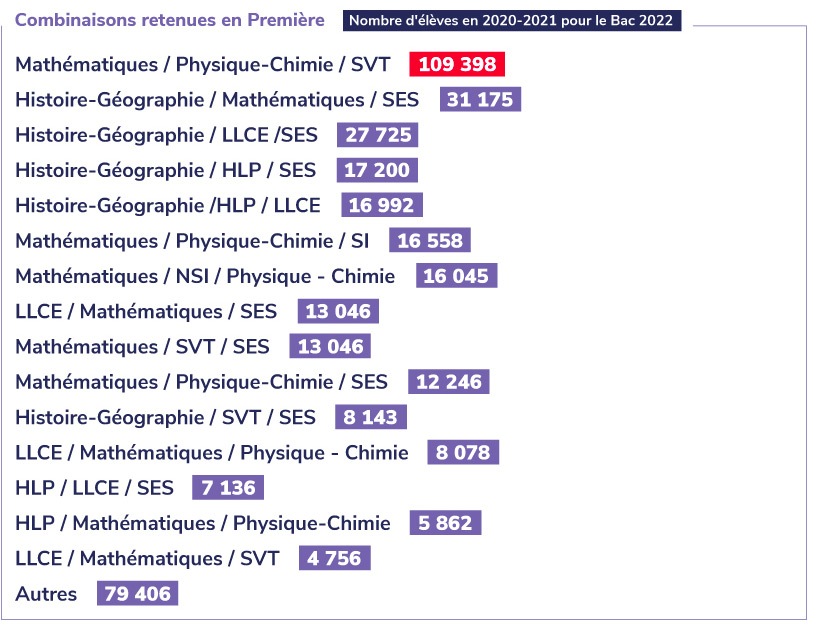
Task: Click the dark "Nombre d'élèves en 2020-2021" header
Action: (x=512, y=21)
